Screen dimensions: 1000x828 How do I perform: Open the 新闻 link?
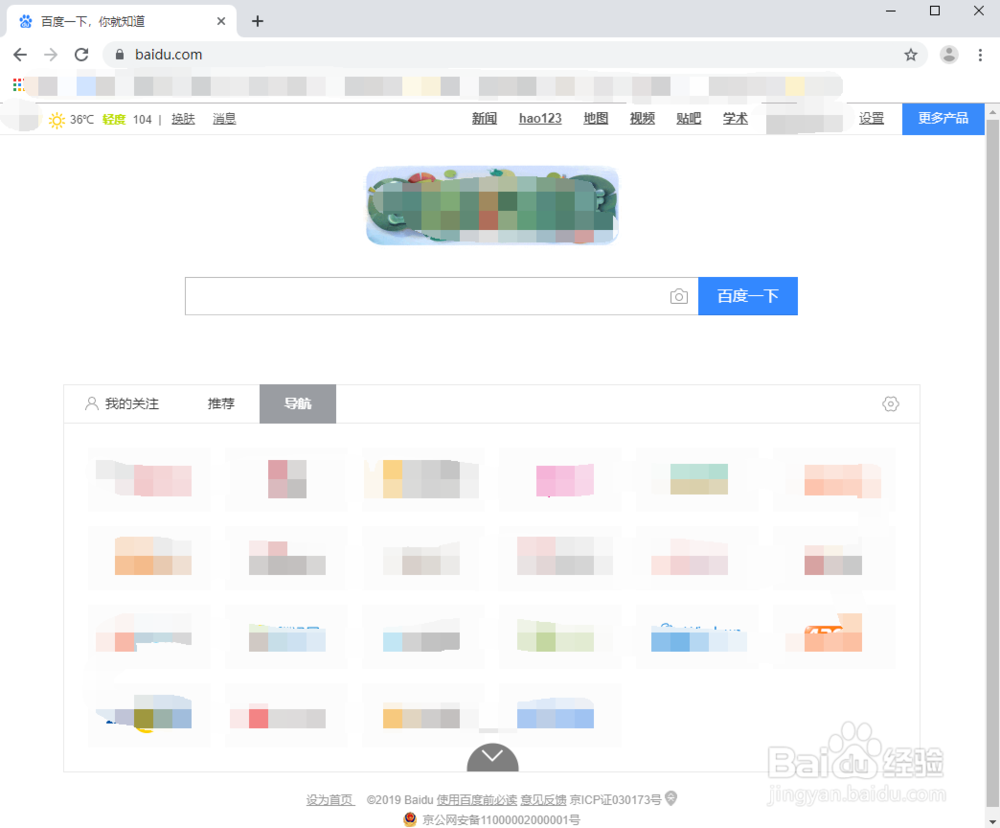[x=484, y=119]
